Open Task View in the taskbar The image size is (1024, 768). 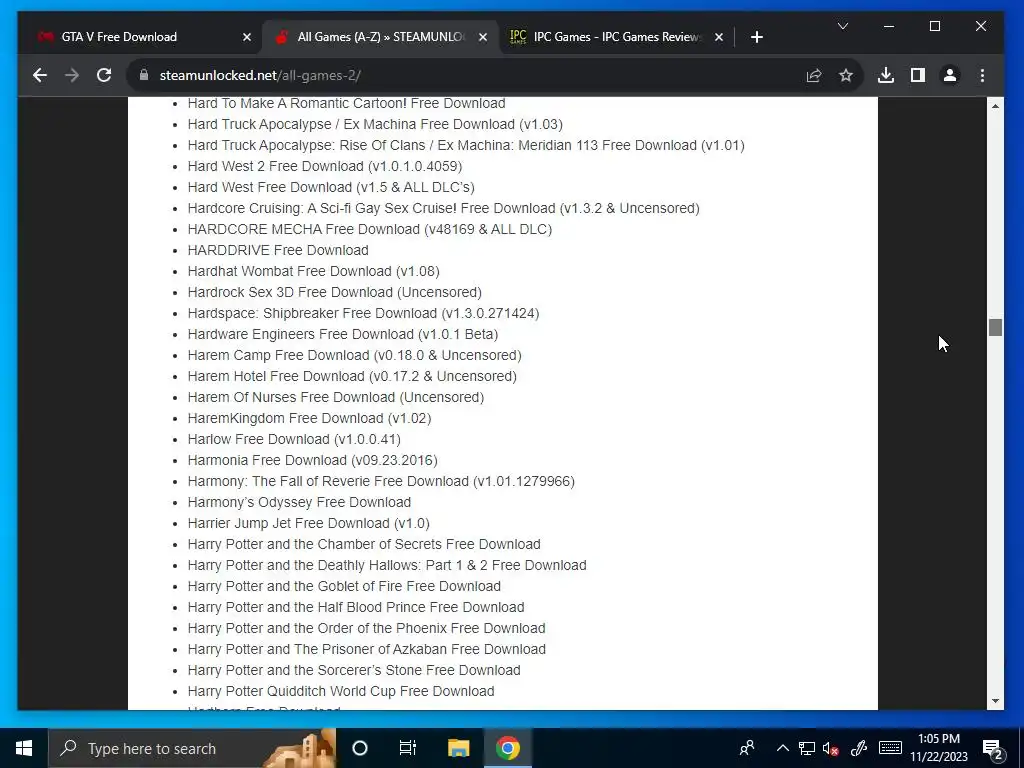tap(408, 748)
